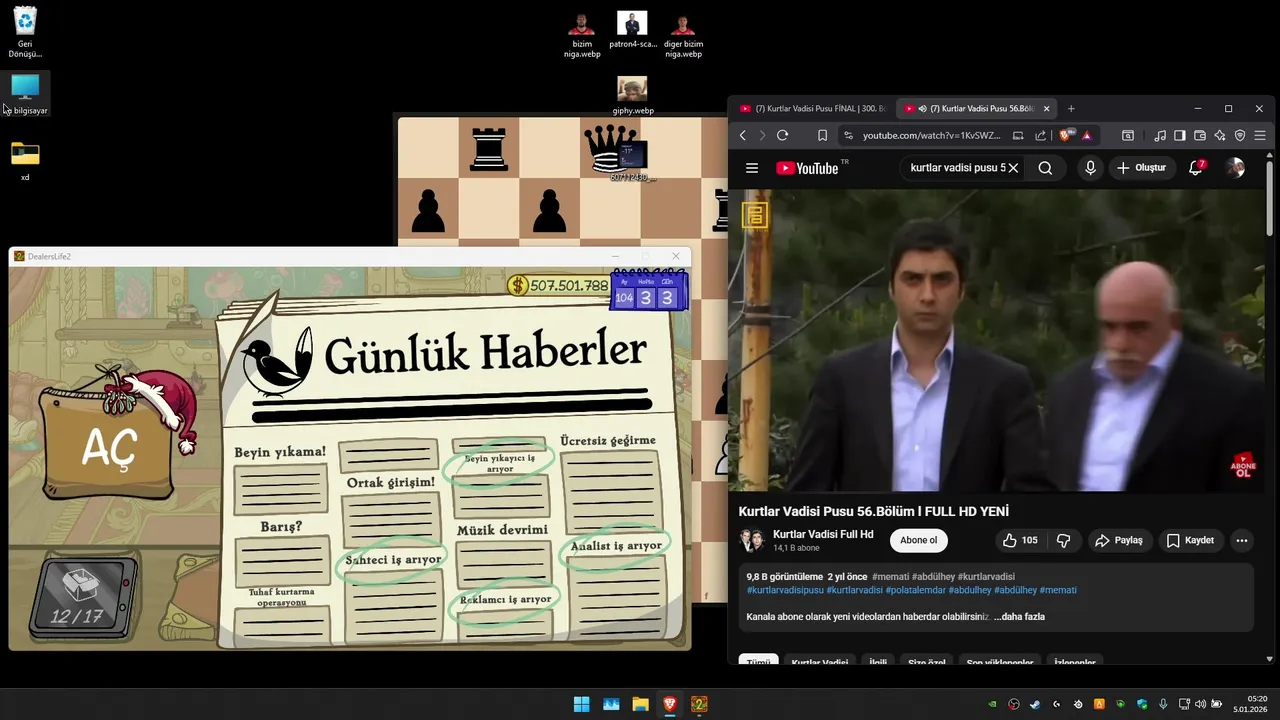This screenshot has height=720, width=1280.
Task: Toggle Brave sidebar panel icon
Action: 1180,135
